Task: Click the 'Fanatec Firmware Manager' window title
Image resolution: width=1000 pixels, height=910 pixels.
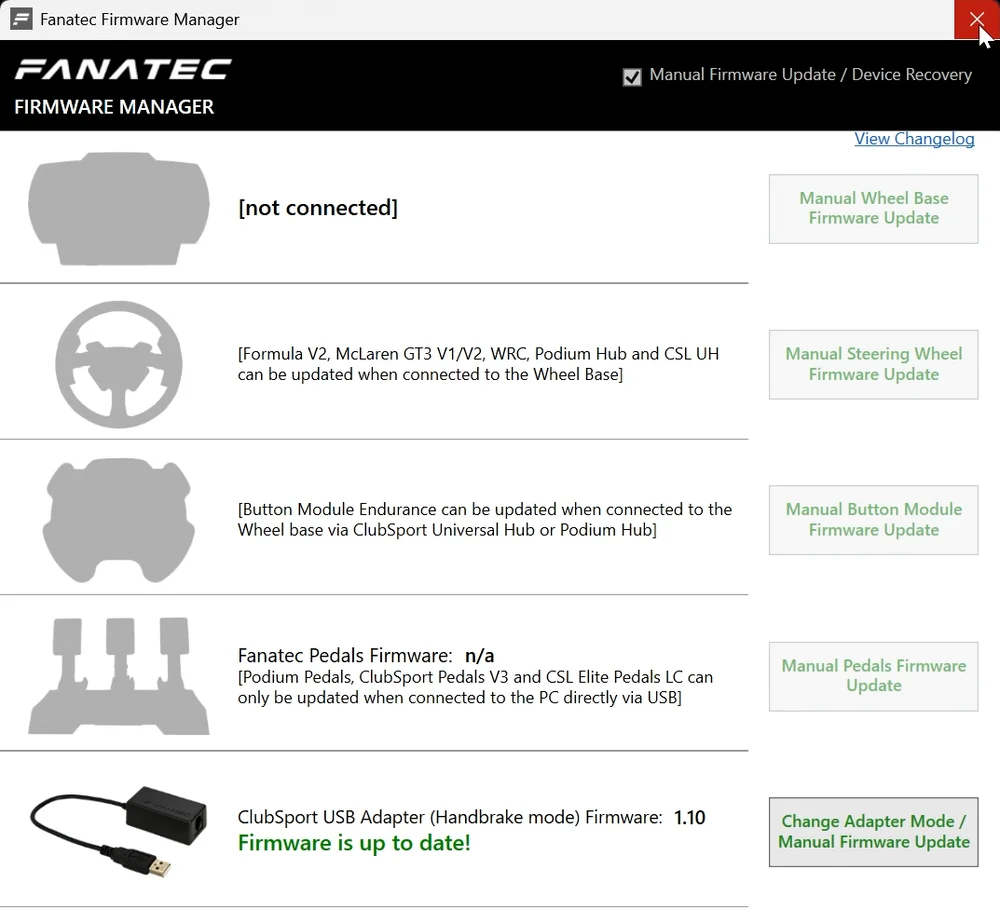Action: [x=140, y=20]
